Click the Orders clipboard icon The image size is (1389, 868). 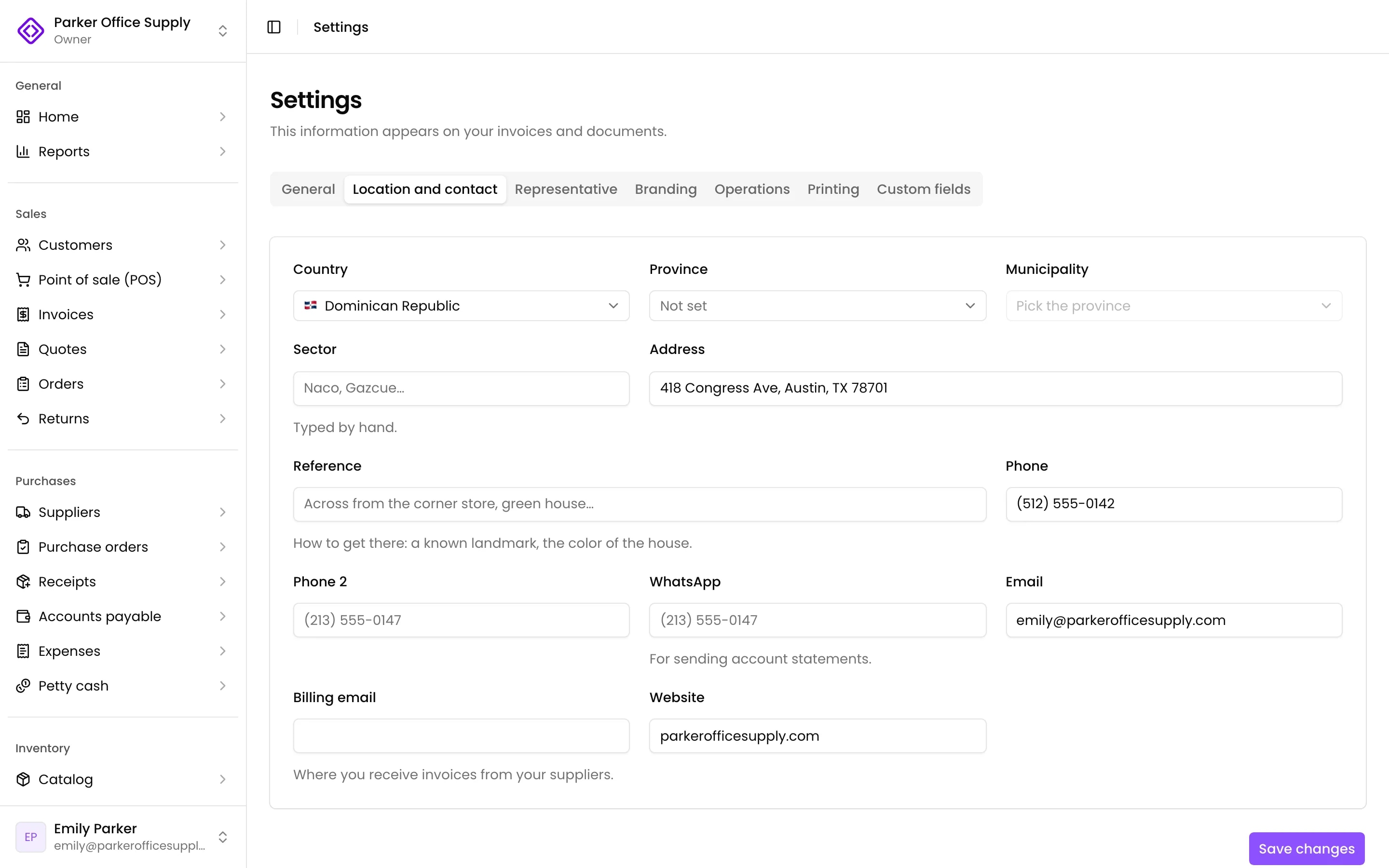23,384
